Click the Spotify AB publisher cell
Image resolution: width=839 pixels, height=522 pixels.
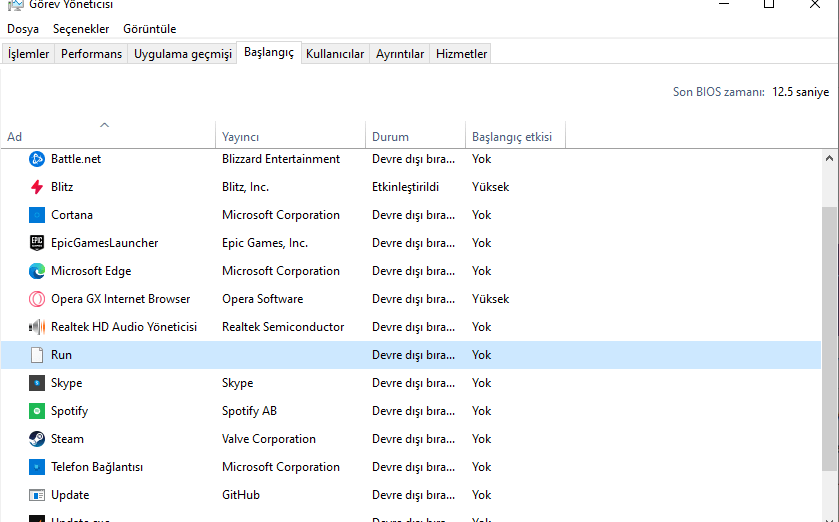(x=249, y=411)
